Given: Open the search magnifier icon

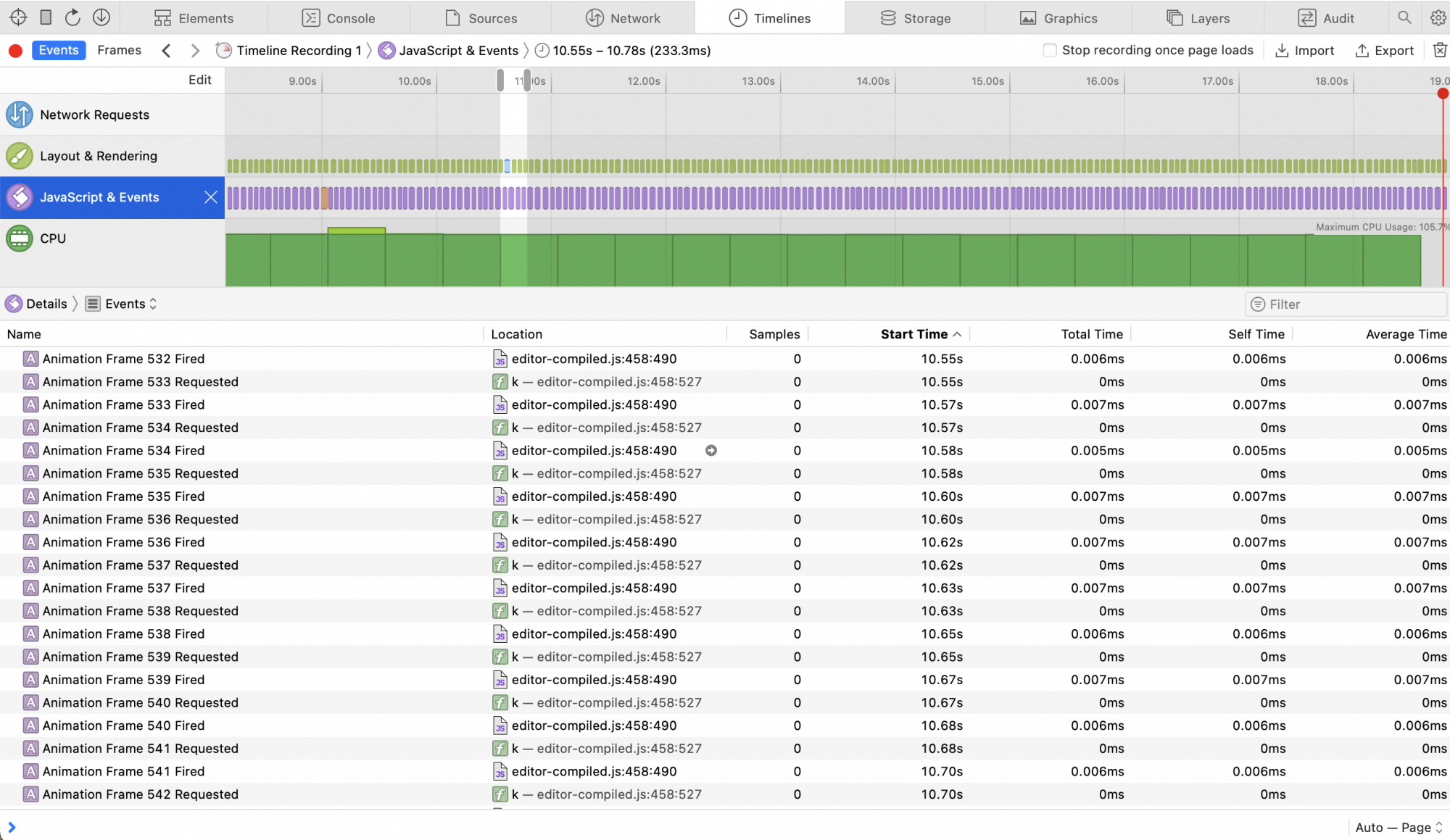Looking at the screenshot, I should [x=1404, y=17].
